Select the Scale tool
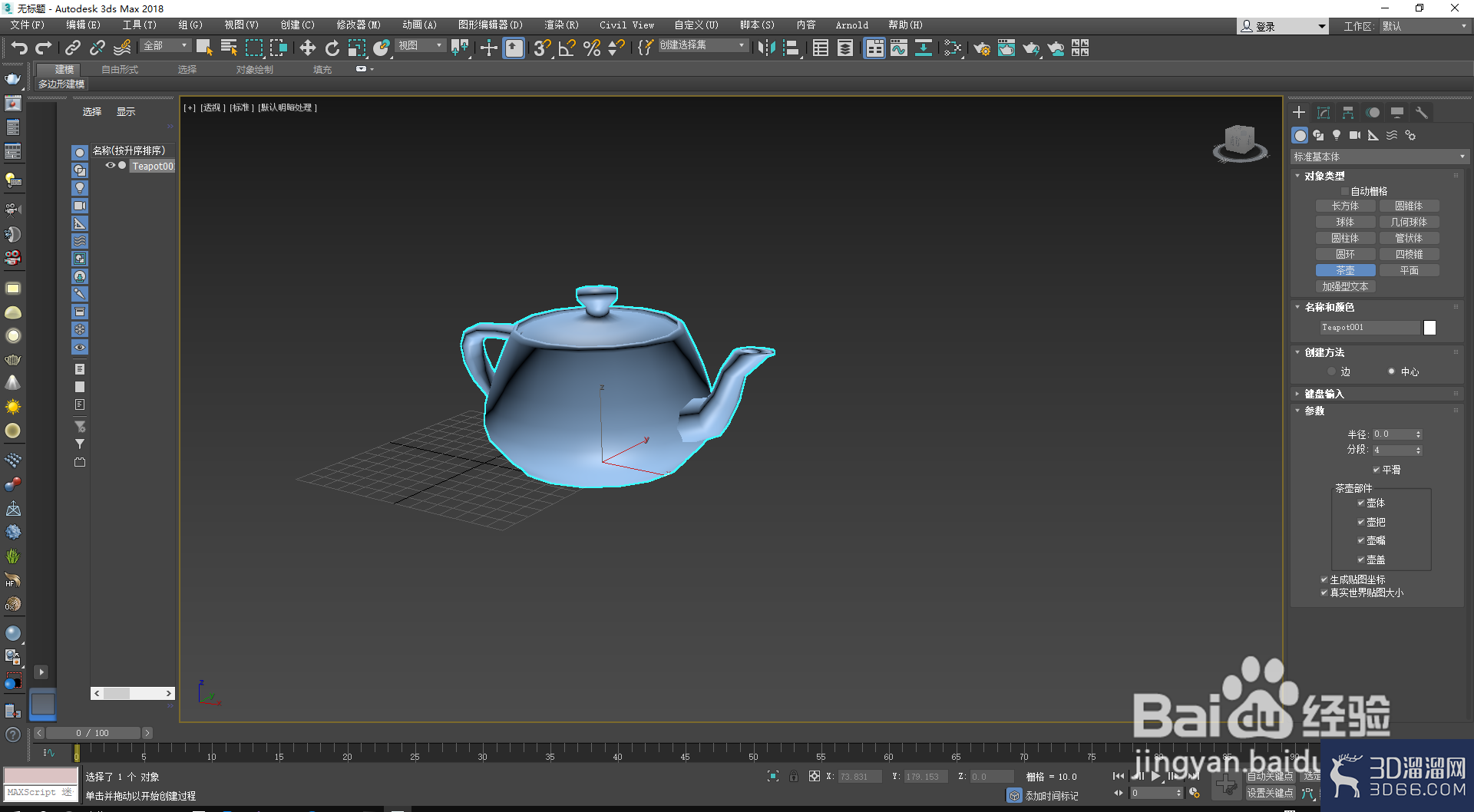This screenshot has height=812, width=1474. click(x=357, y=48)
